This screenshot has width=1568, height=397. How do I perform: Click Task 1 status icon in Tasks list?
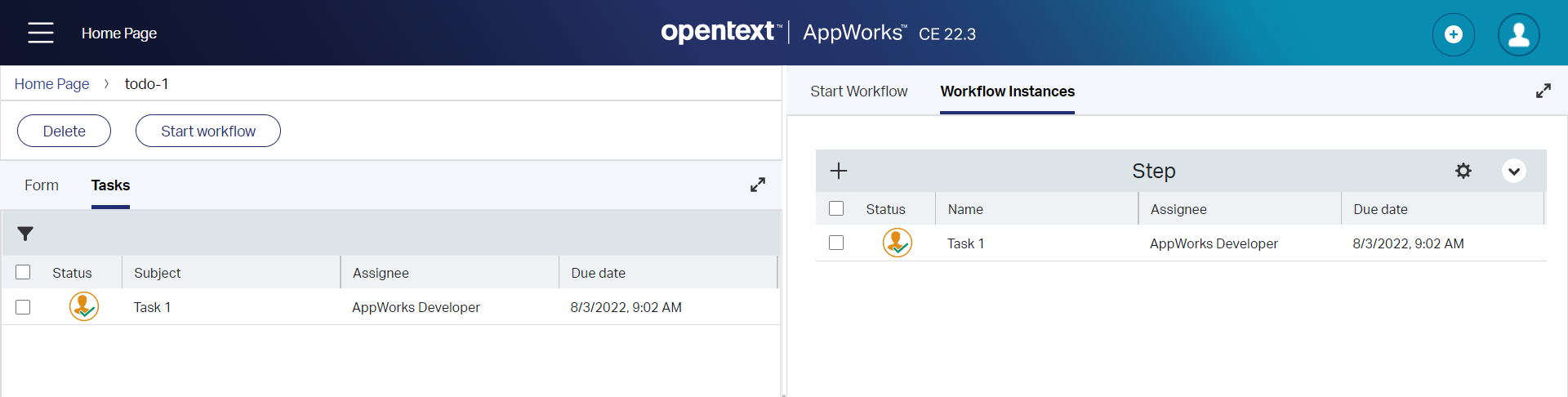point(84,306)
